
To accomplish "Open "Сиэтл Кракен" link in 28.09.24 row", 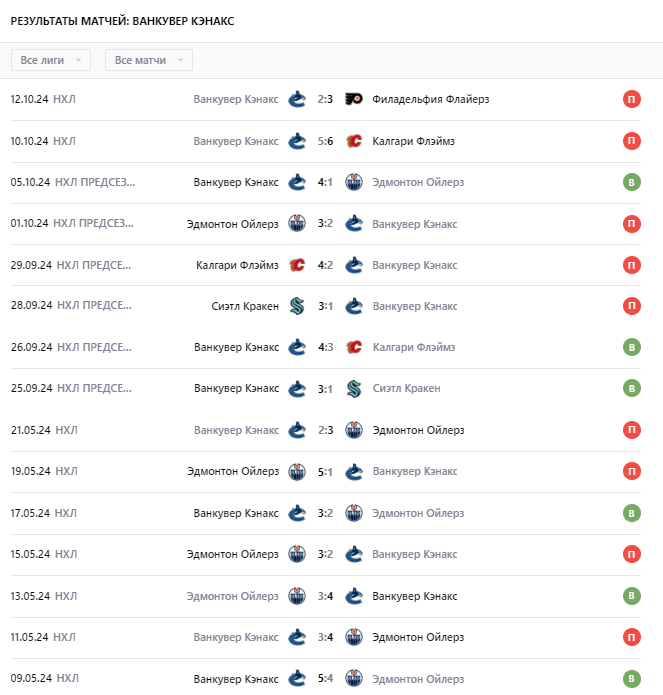I will coord(245,306).
